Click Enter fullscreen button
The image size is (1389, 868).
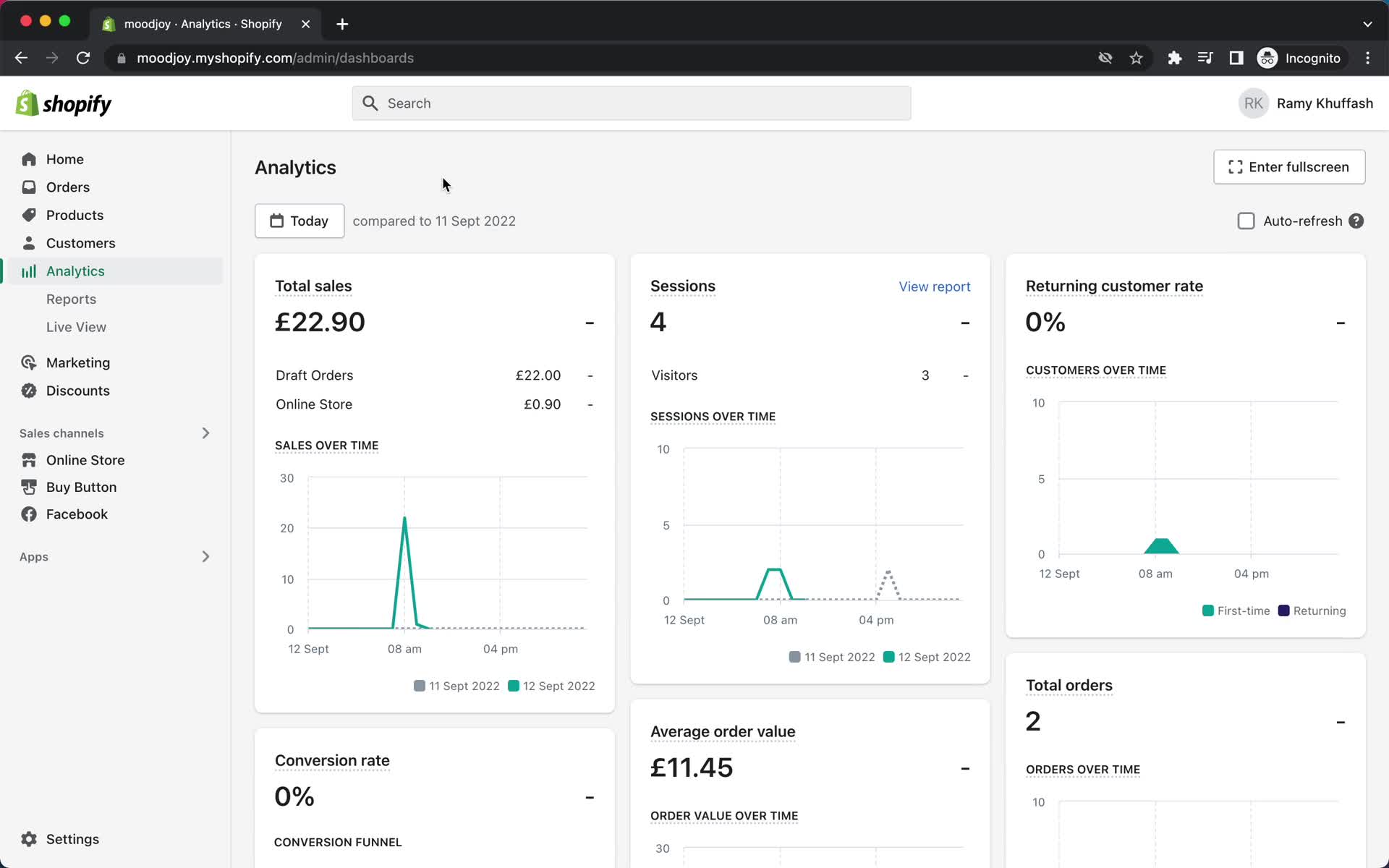[x=1289, y=167]
